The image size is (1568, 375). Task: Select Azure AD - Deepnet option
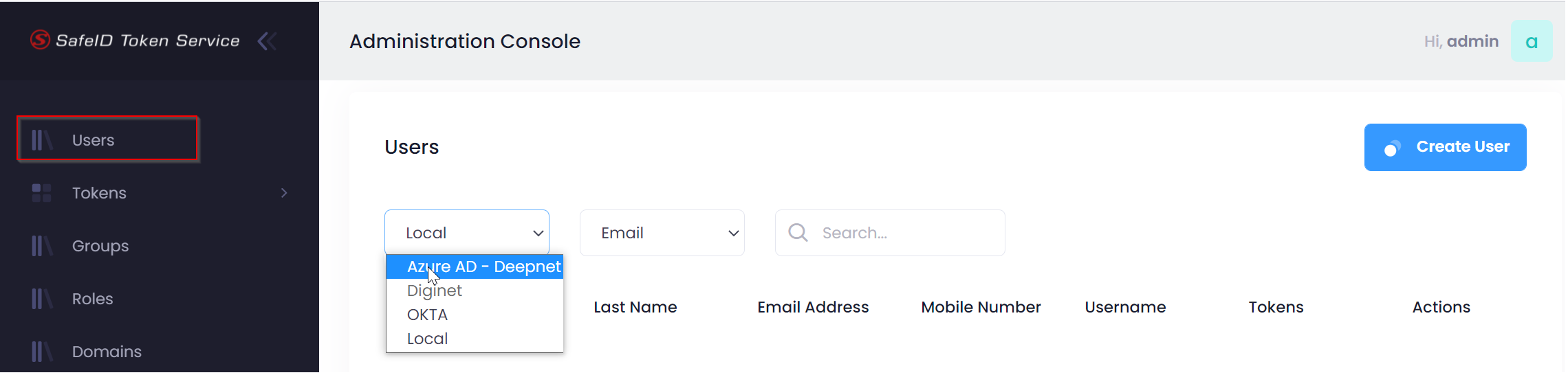(x=483, y=266)
